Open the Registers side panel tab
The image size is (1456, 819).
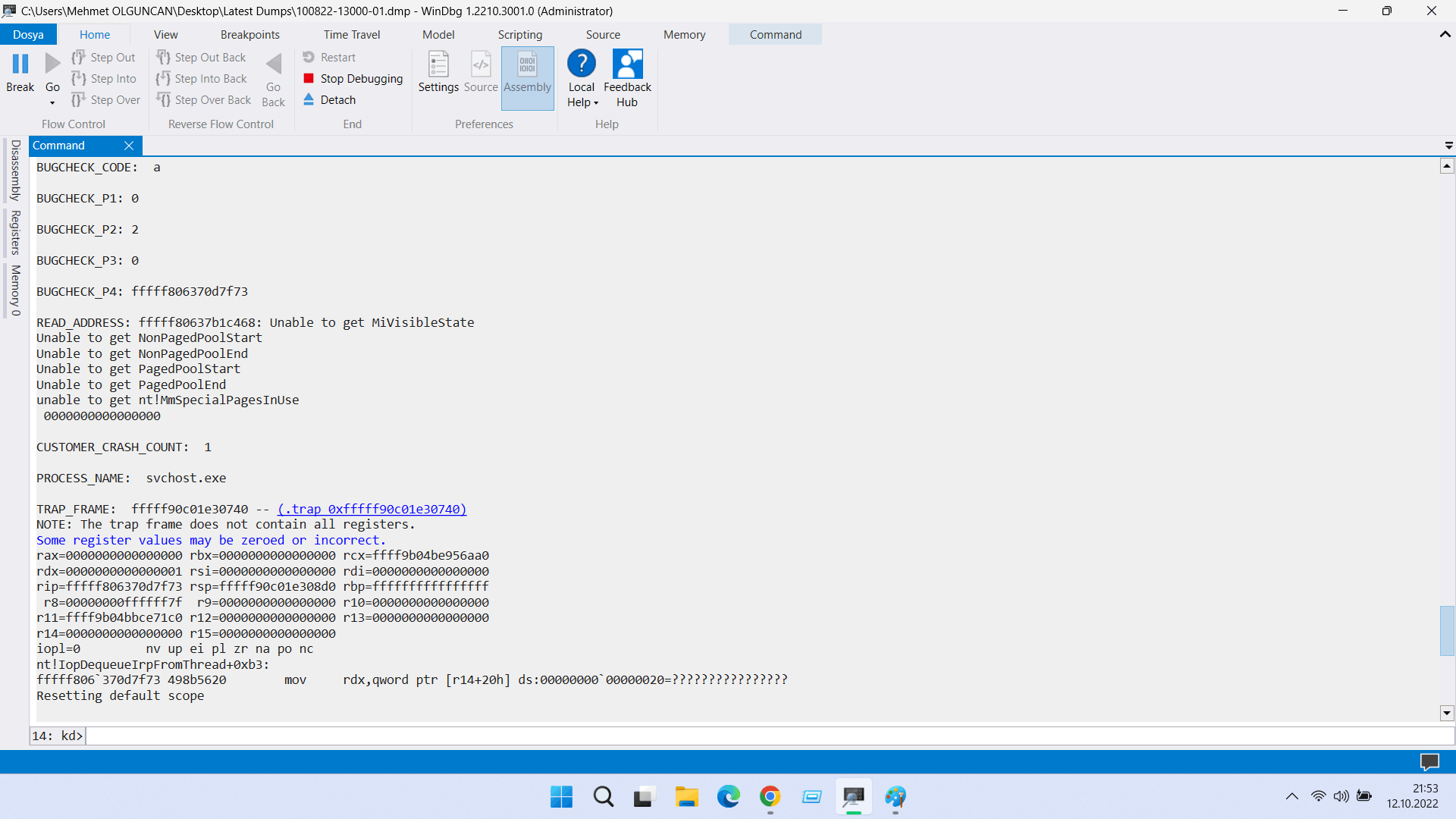coord(15,233)
